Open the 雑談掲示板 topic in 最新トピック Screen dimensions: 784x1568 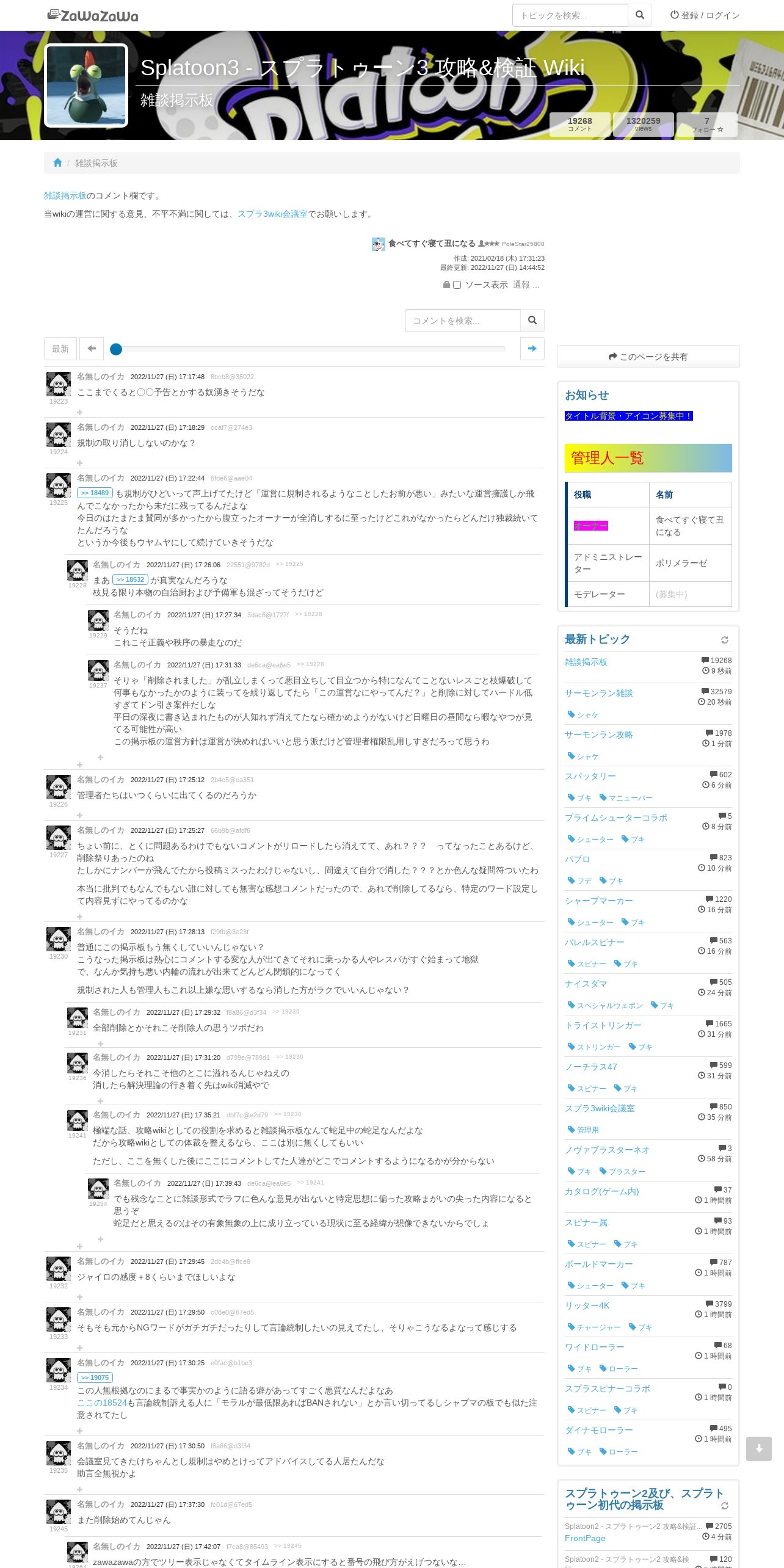(586, 662)
